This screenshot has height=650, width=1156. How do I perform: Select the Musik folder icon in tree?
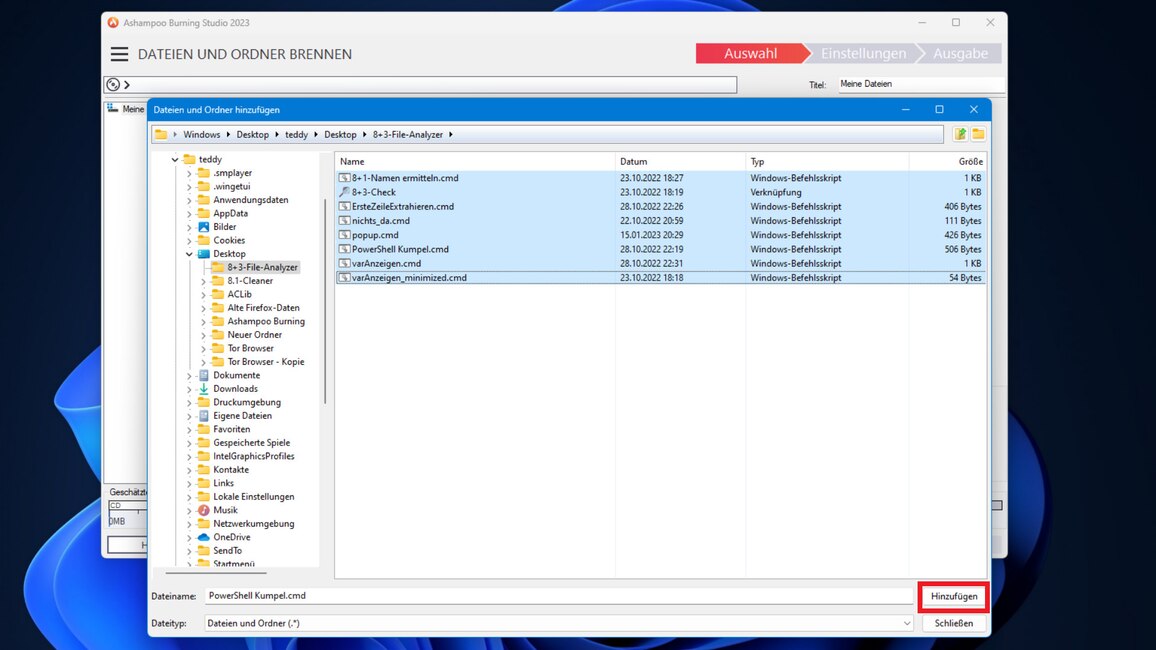(x=204, y=510)
